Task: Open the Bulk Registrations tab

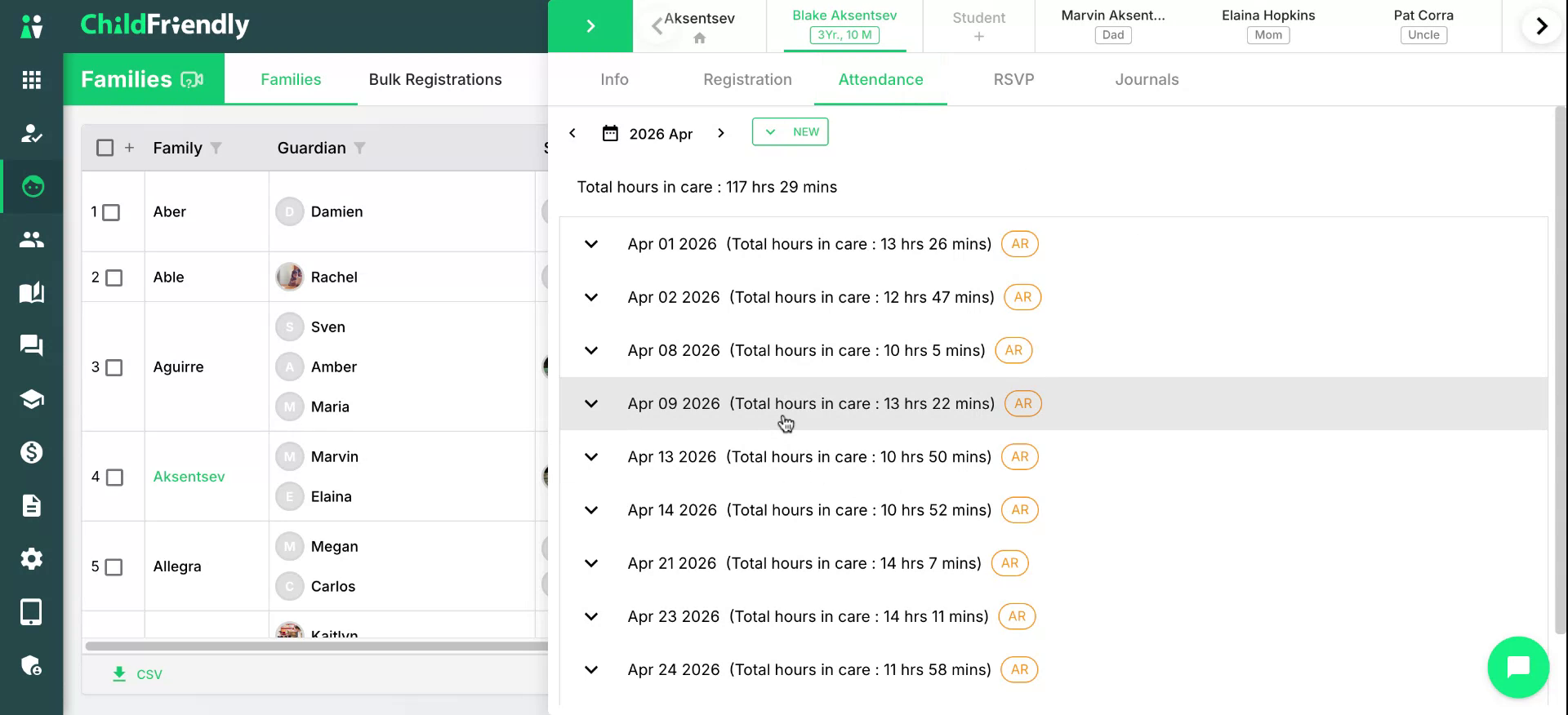Action: click(x=435, y=79)
